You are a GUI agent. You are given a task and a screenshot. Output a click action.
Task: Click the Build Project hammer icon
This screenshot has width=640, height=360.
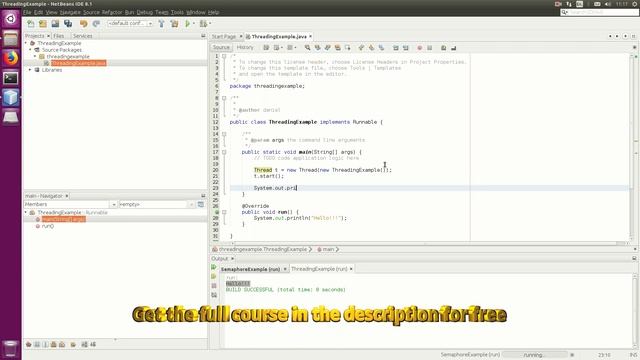pyautogui.click(x=162, y=24)
